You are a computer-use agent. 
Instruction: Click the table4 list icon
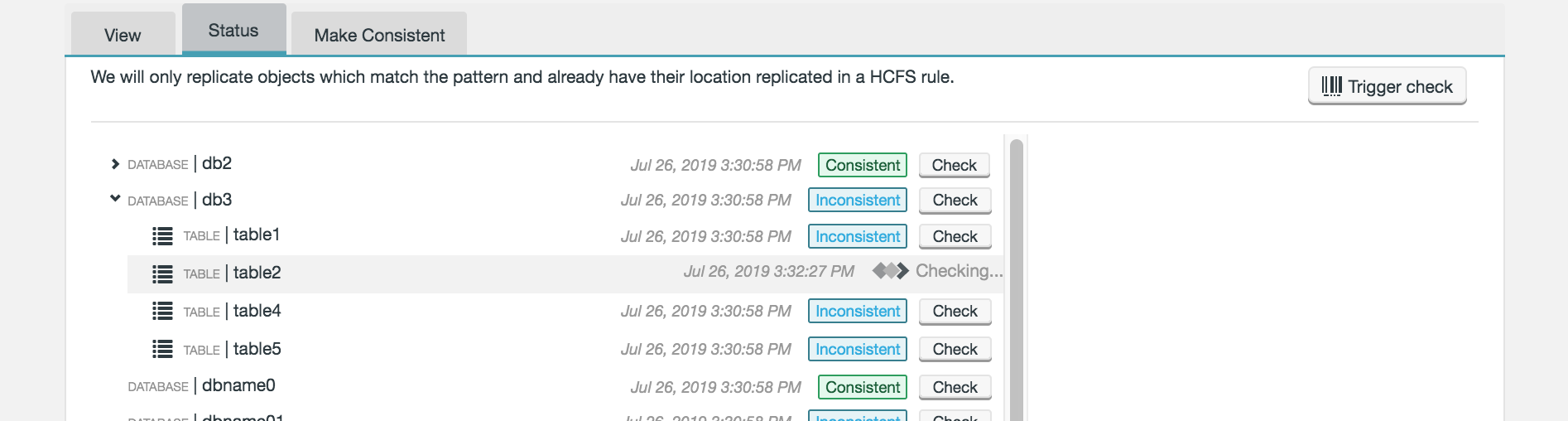point(162,312)
